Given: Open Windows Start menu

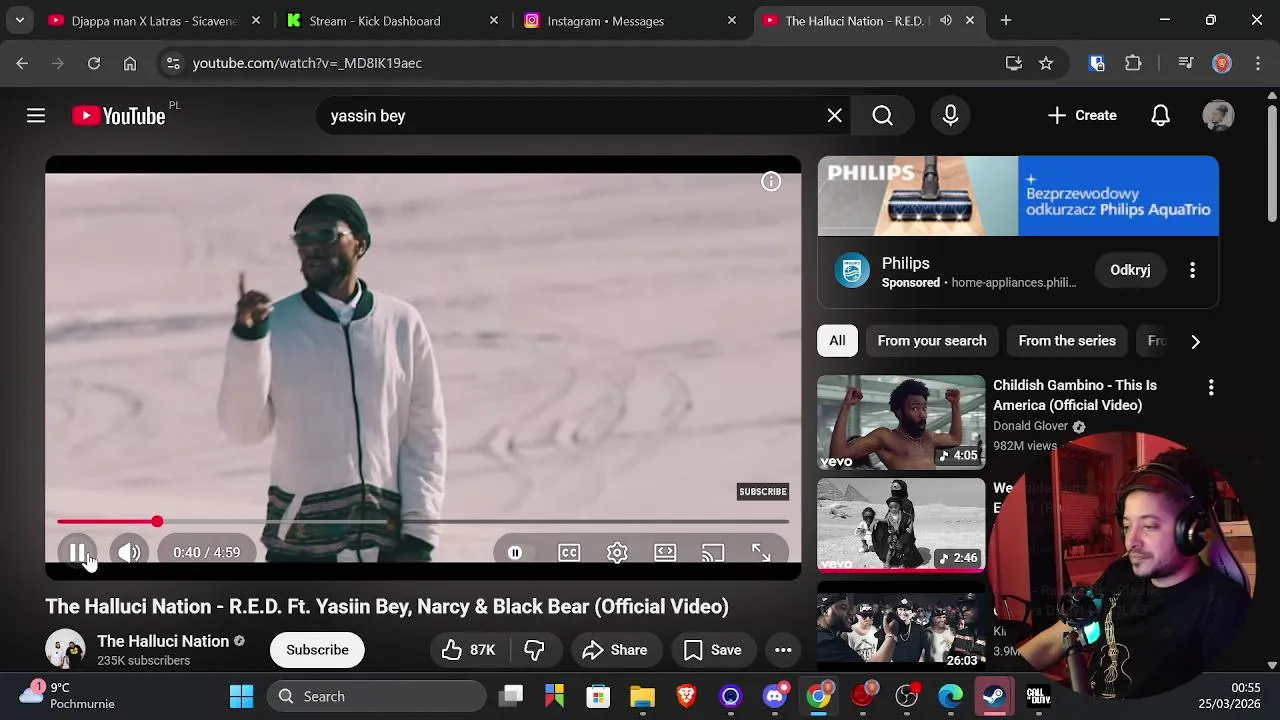Looking at the screenshot, I should point(242,696).
